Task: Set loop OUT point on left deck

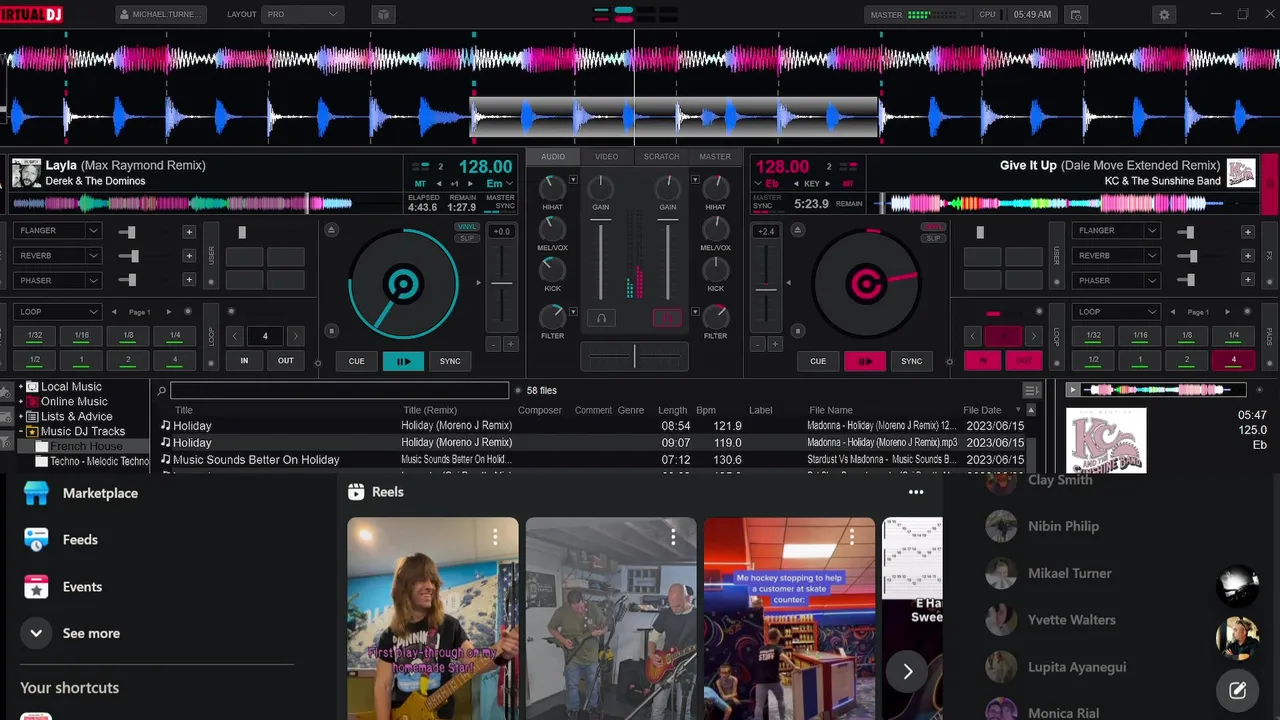Action: [x=286, y=361]
